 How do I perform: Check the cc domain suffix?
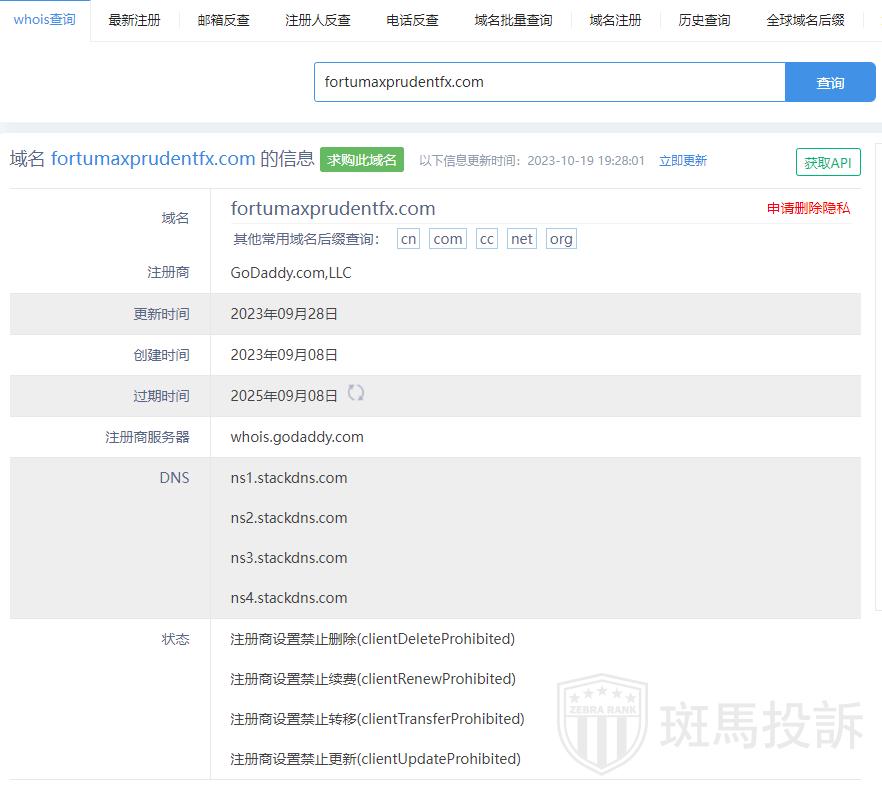pos(486,239)
